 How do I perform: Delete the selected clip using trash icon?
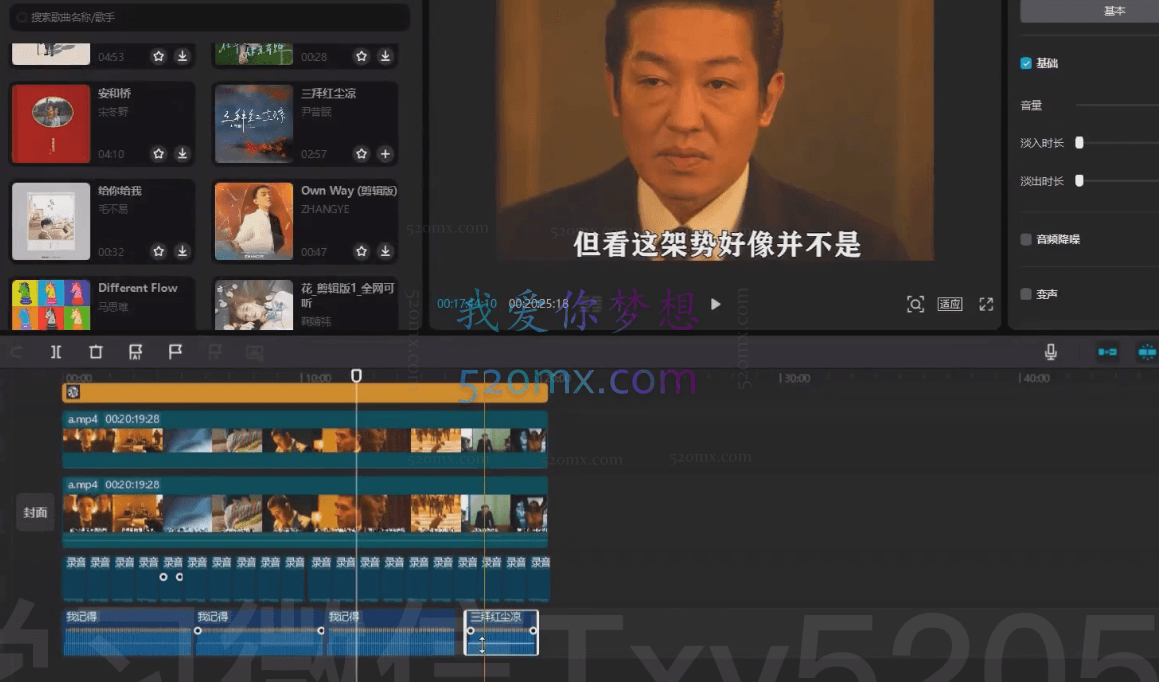(95, 351)
